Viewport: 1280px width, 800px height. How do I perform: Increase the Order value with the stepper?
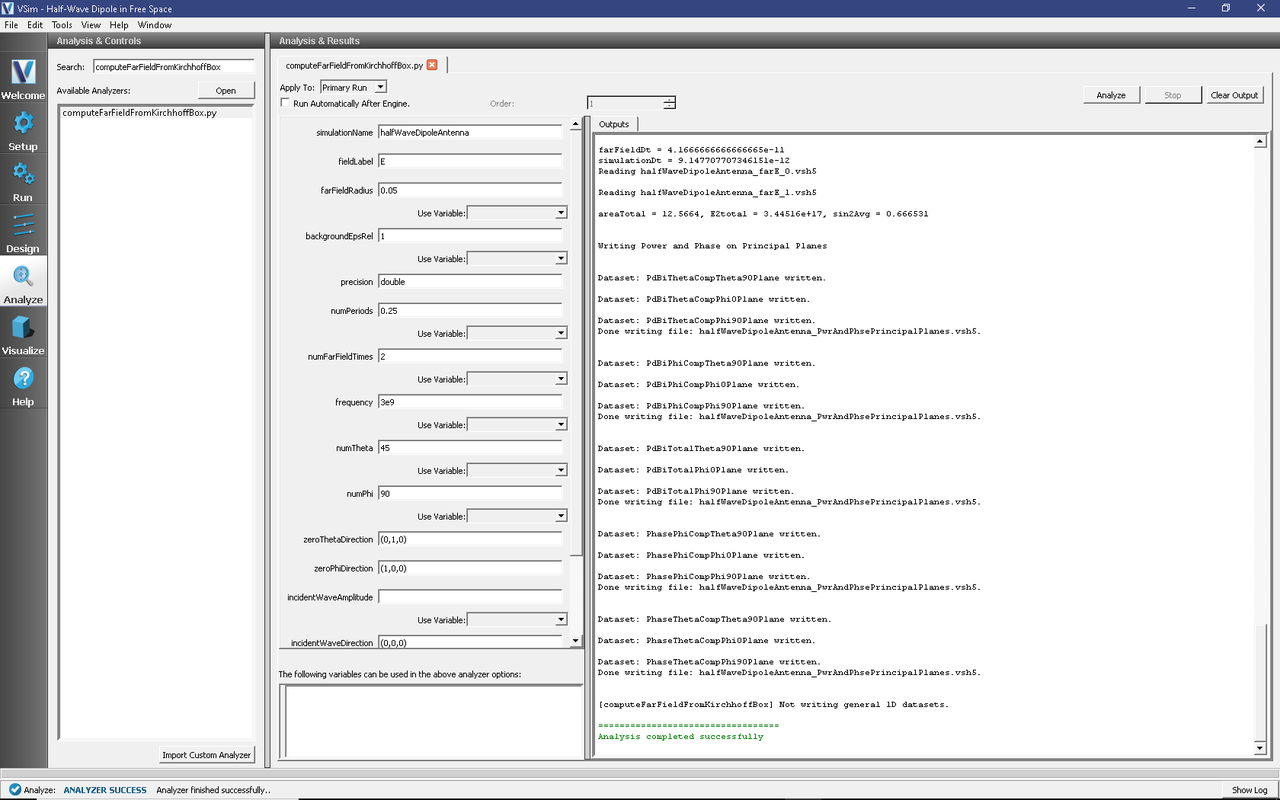pyautogui.click(x=668, y=99)
